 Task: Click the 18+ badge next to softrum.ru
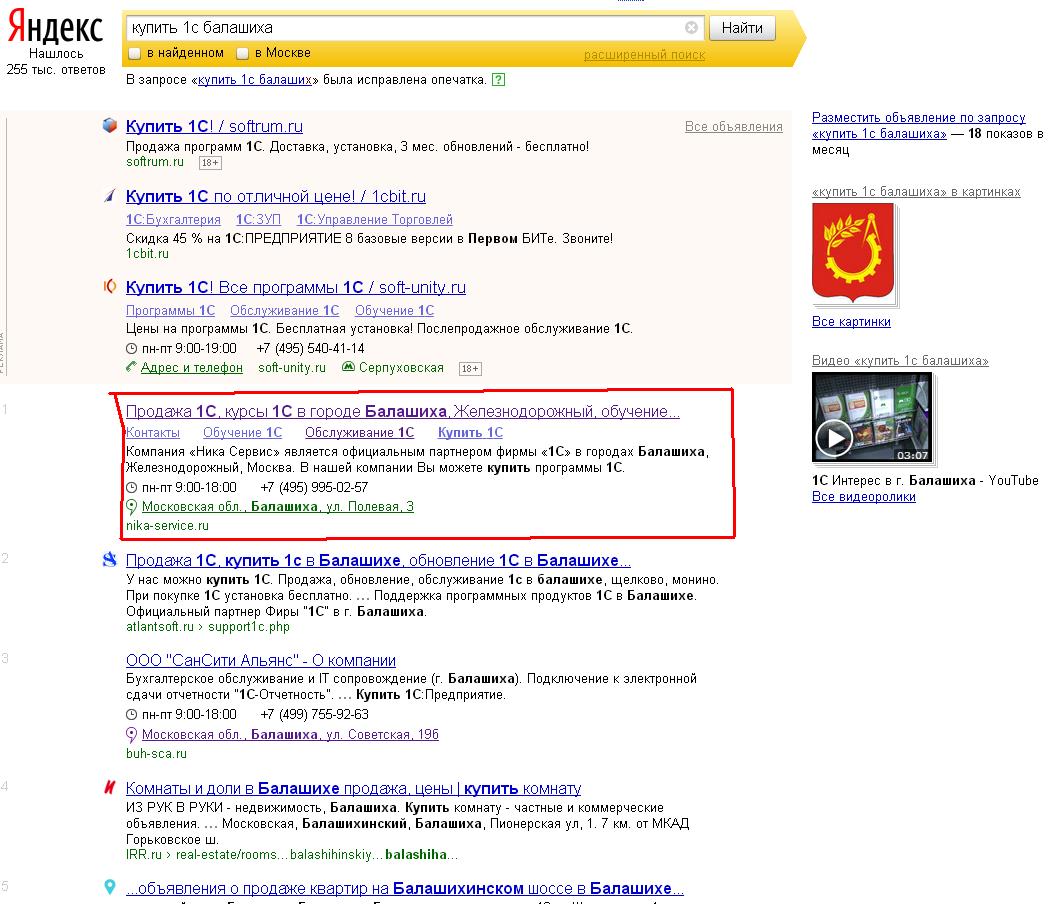(210, 162)
